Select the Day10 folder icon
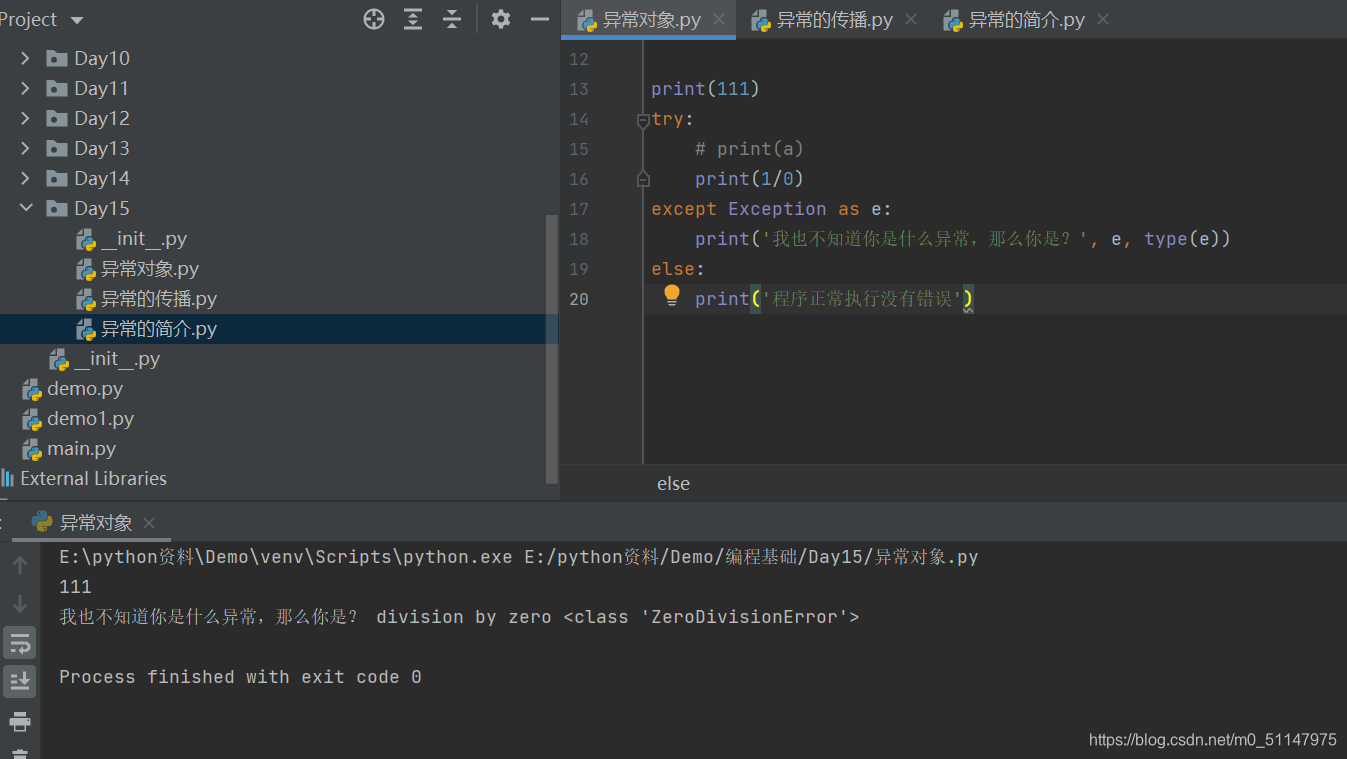Image resolution: width=1347 pixels, height=759 pixels. point(57,58)
